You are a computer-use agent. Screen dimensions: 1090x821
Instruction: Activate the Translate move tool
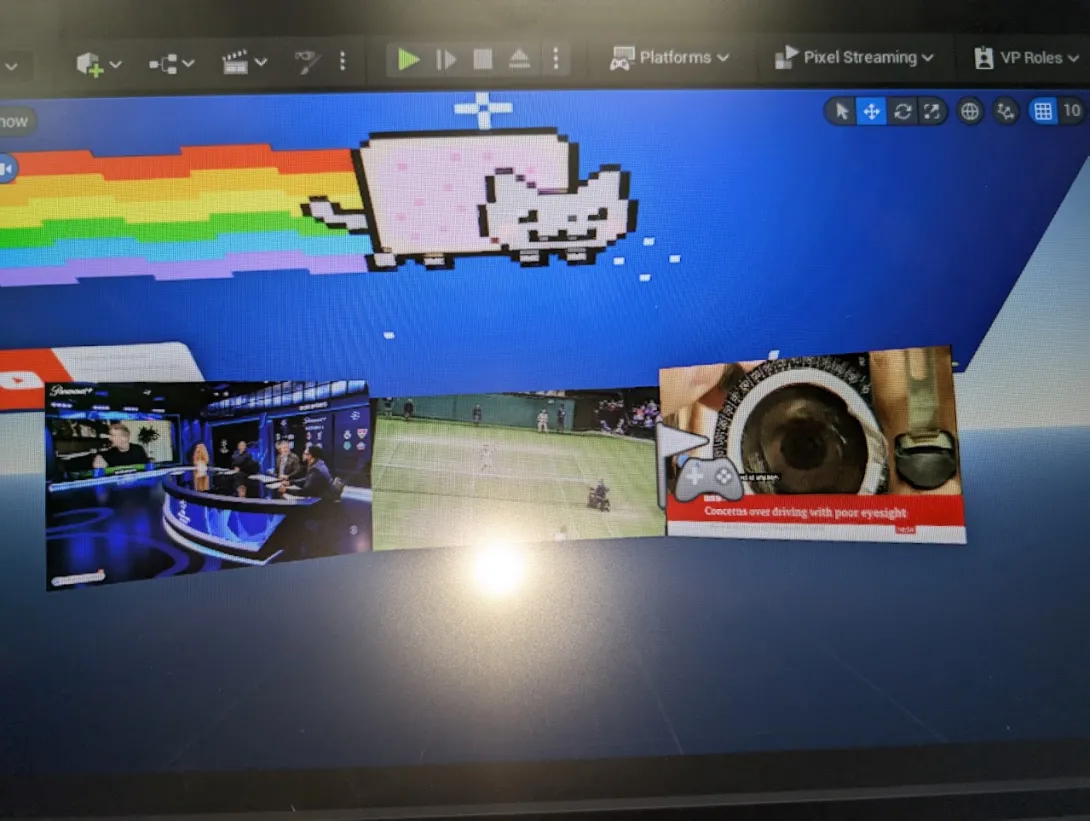[871, 111]
